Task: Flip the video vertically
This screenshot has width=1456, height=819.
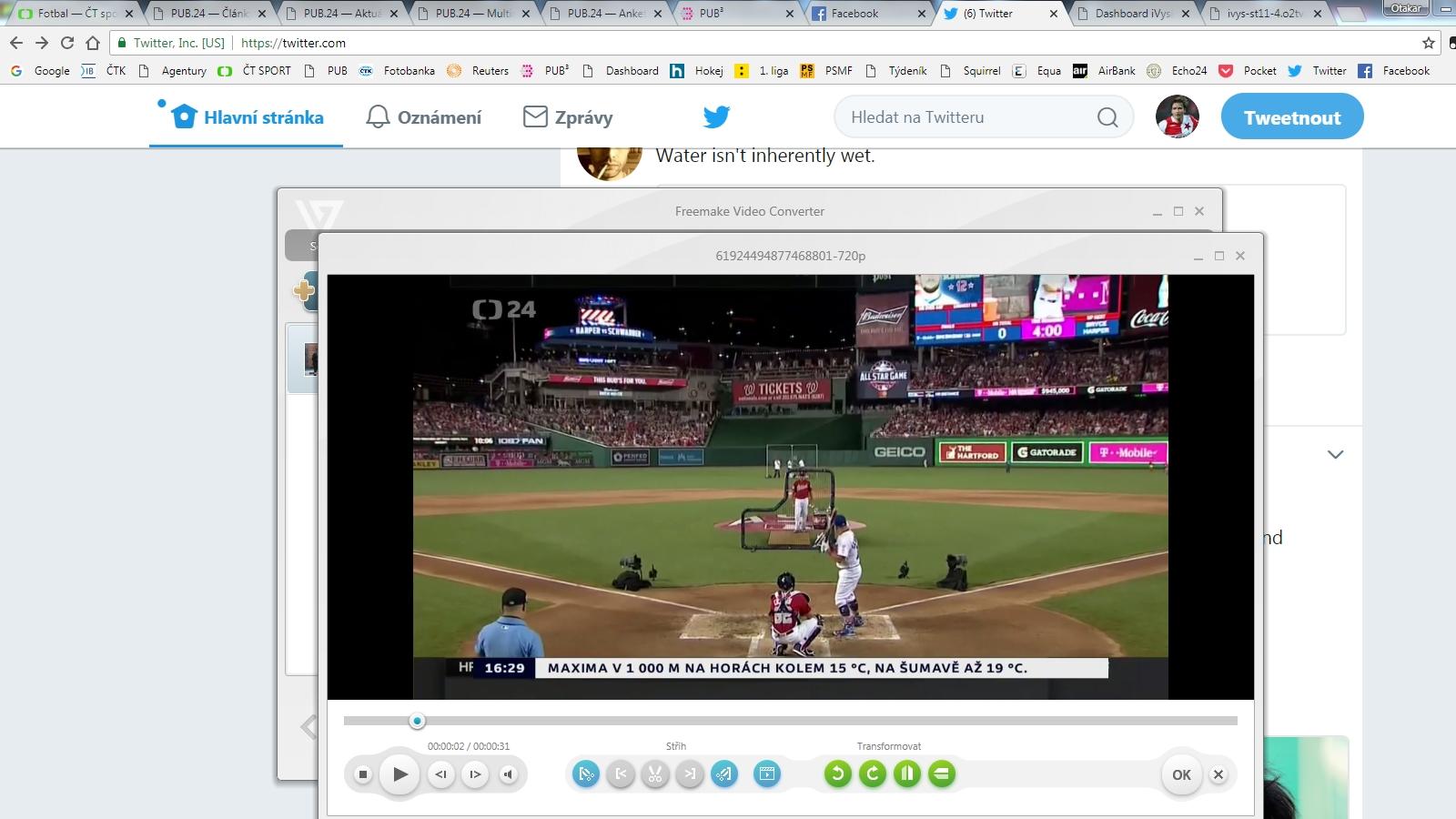Action: pyautogui.click(x=942, y=774)
